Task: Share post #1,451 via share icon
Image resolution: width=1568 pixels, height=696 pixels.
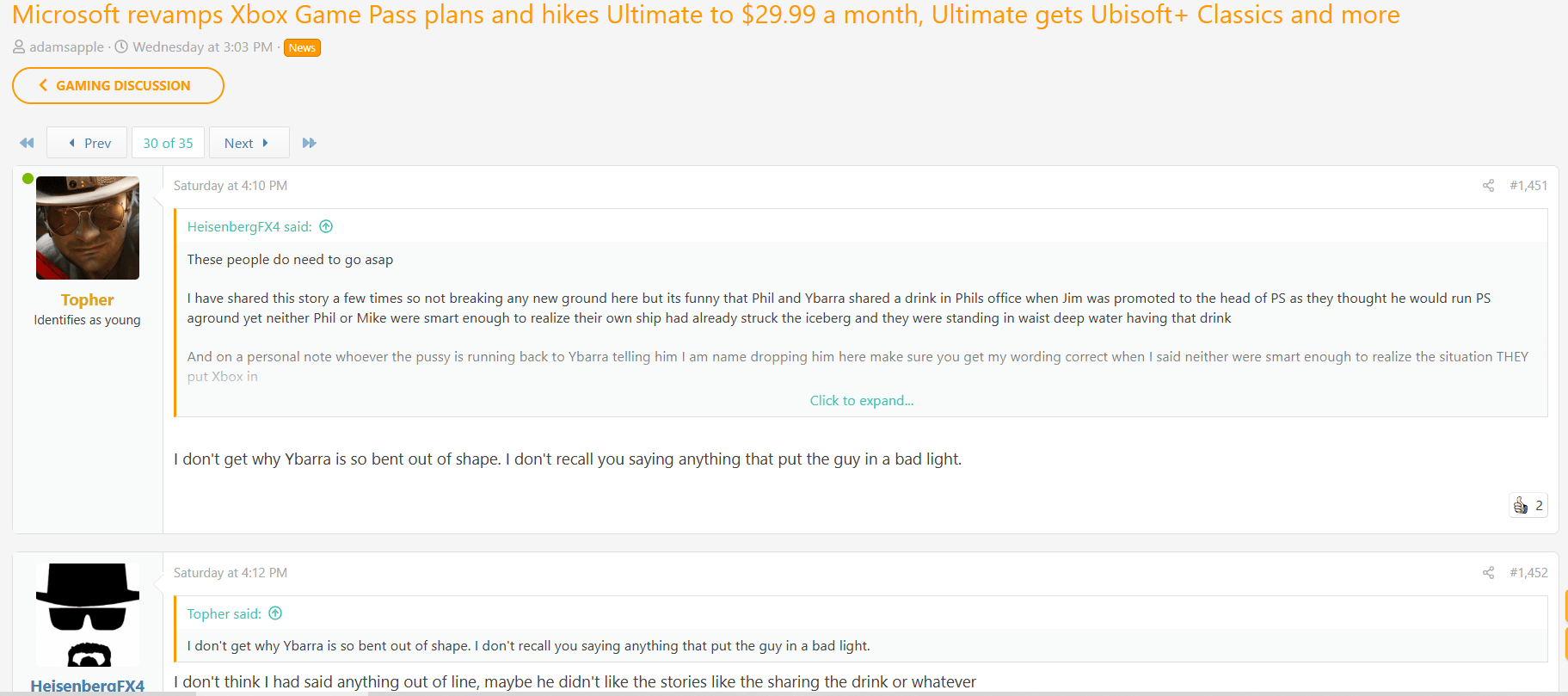Action: click(1488, 186)
